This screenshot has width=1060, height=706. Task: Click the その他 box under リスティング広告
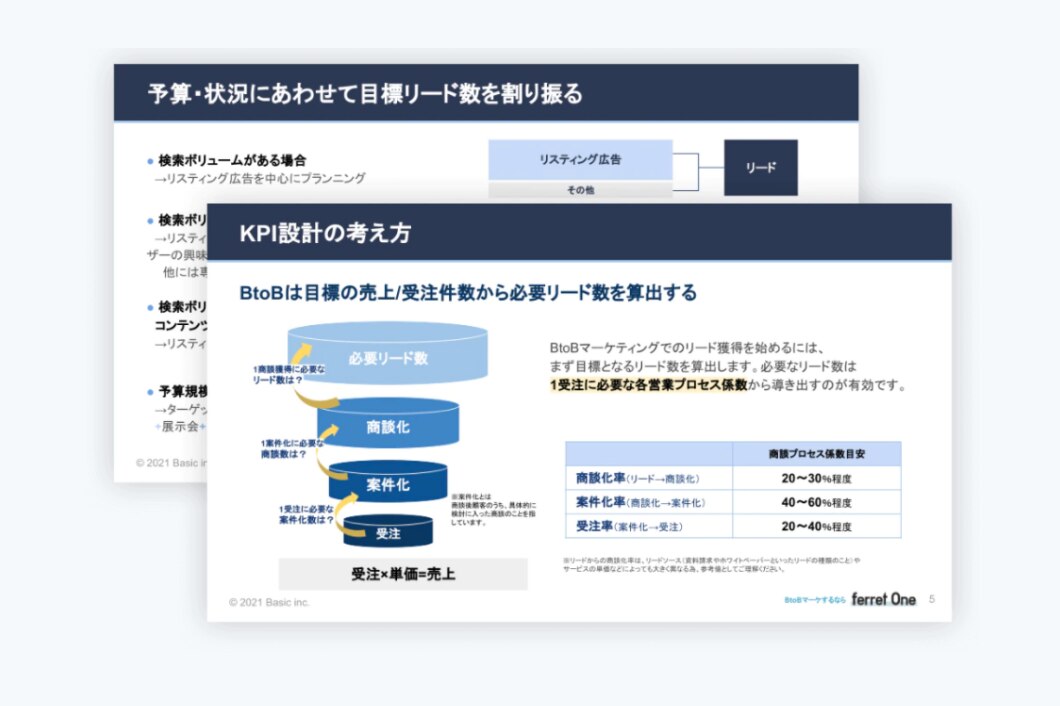click(580, 189)
